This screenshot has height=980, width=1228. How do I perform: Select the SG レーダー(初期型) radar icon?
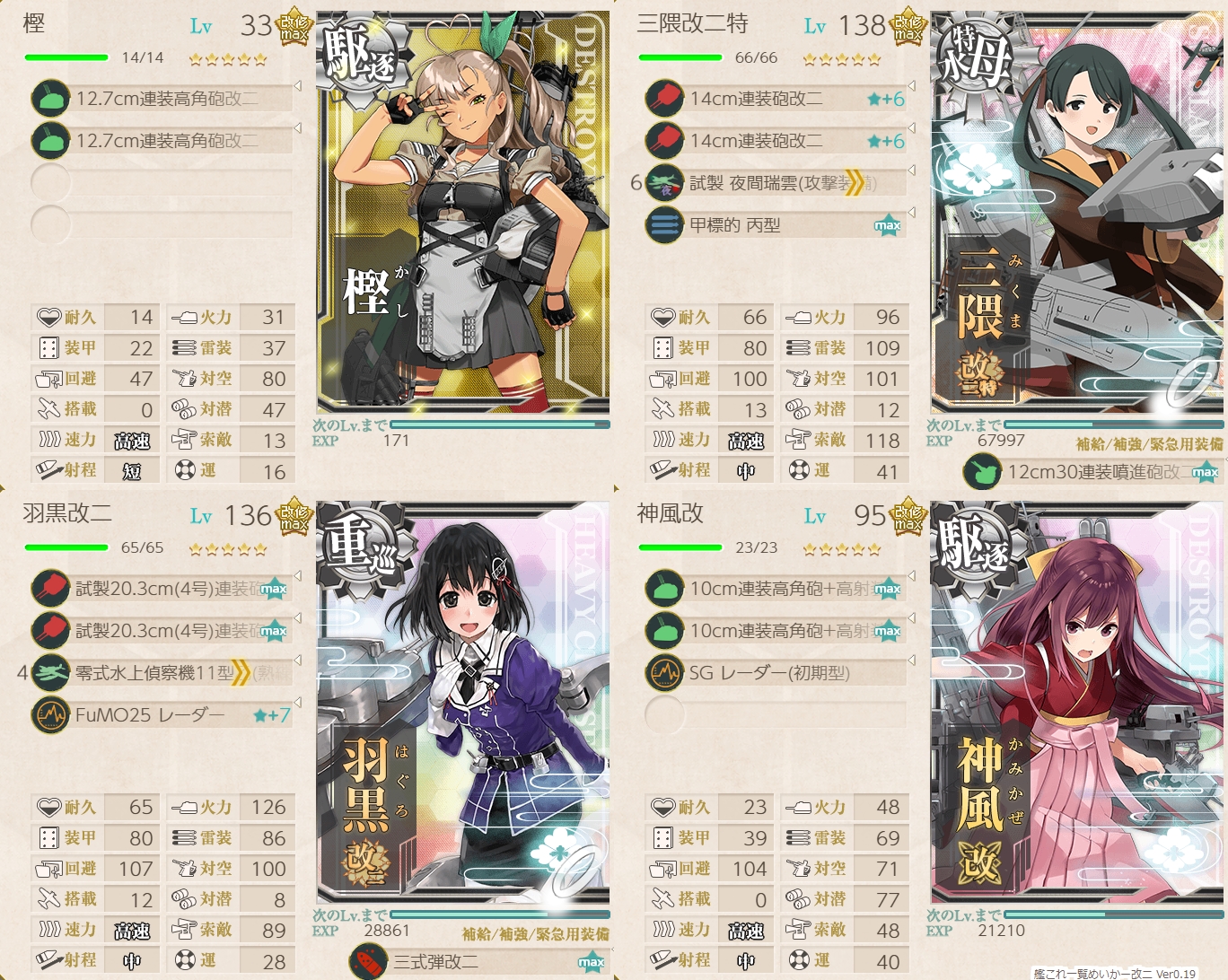[664, 673]
